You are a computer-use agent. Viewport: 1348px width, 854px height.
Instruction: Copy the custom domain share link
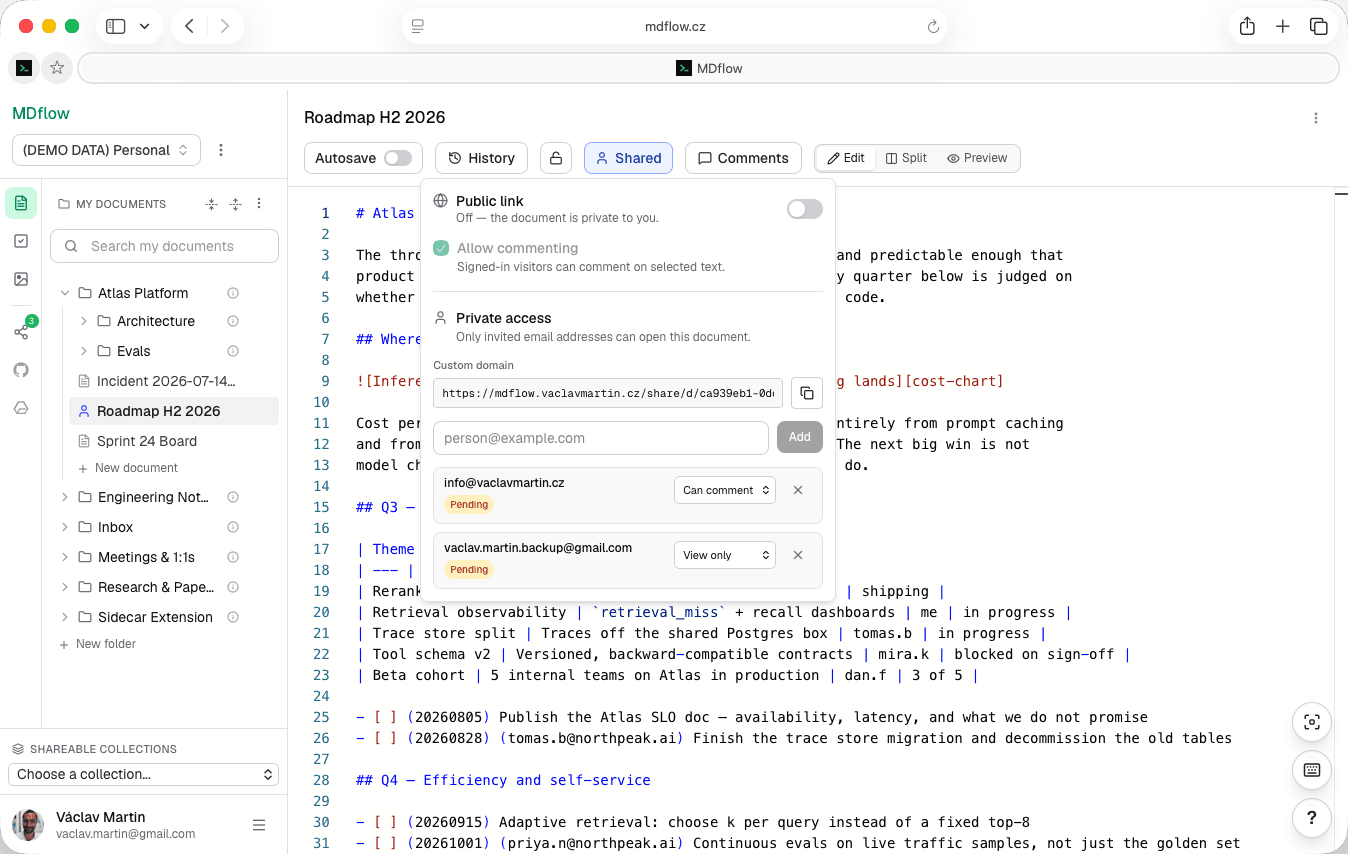pos(807,393)
